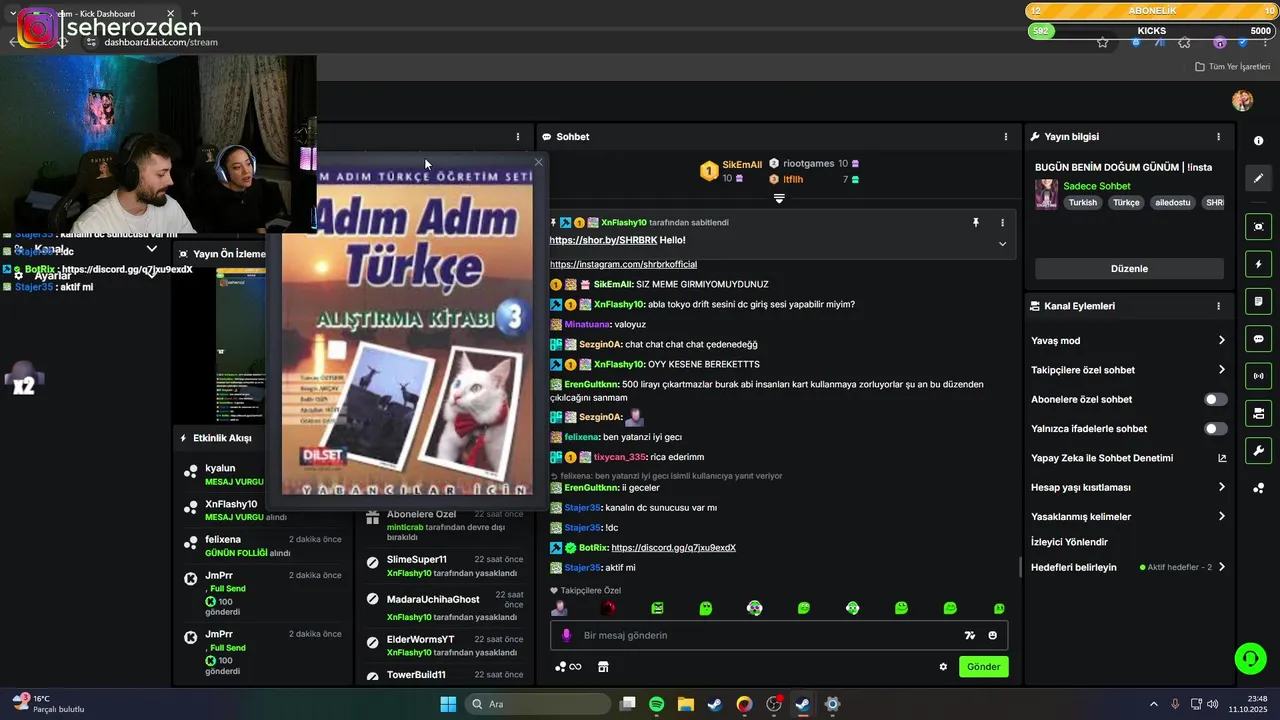1280x720 pixels.
Task: Open the Windows Start menu
Action: pos(448,704)
